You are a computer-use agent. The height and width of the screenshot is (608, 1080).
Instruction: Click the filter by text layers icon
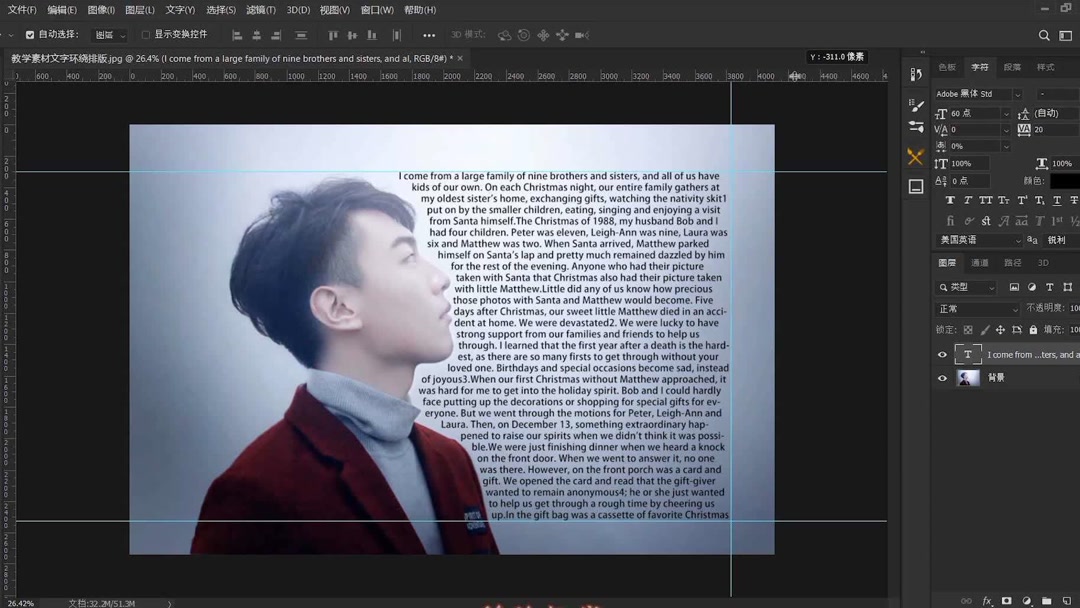1050,288
